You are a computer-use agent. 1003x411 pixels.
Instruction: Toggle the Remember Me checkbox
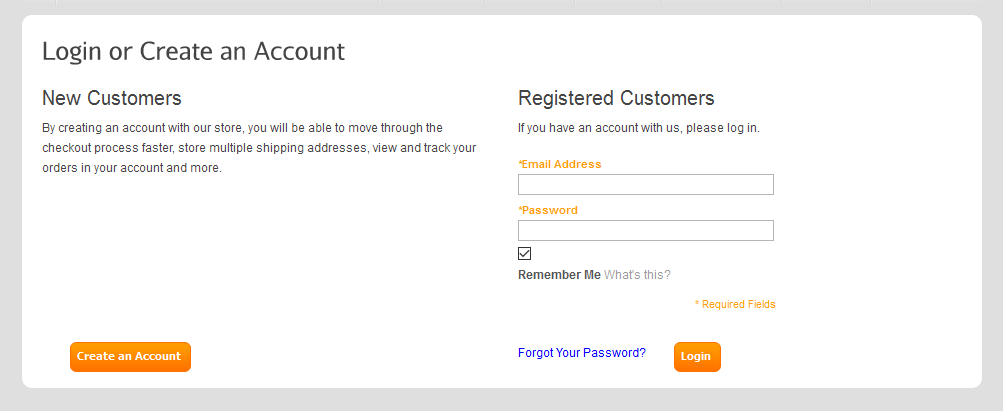[525, 254]
